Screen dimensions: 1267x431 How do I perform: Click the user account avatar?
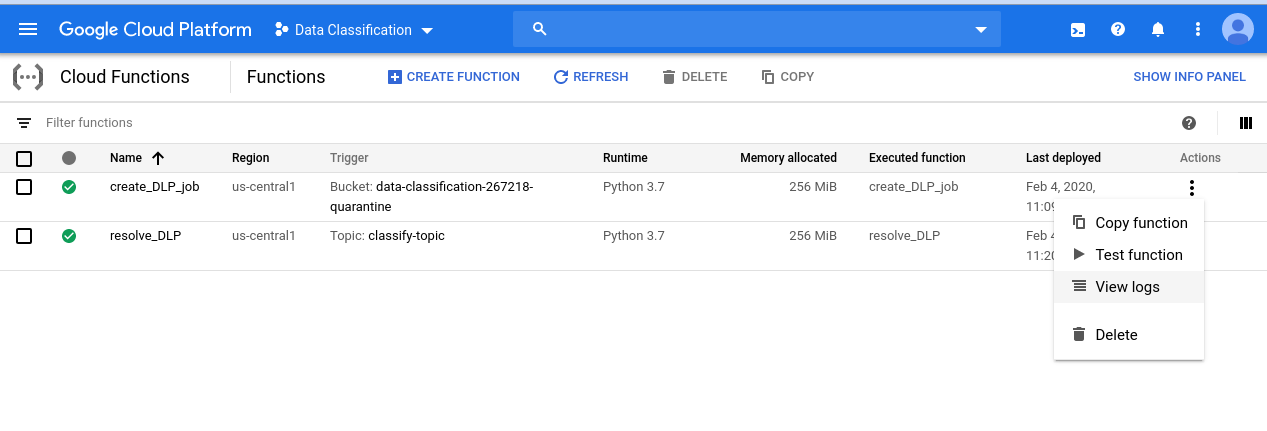(x=1238, y=29)
